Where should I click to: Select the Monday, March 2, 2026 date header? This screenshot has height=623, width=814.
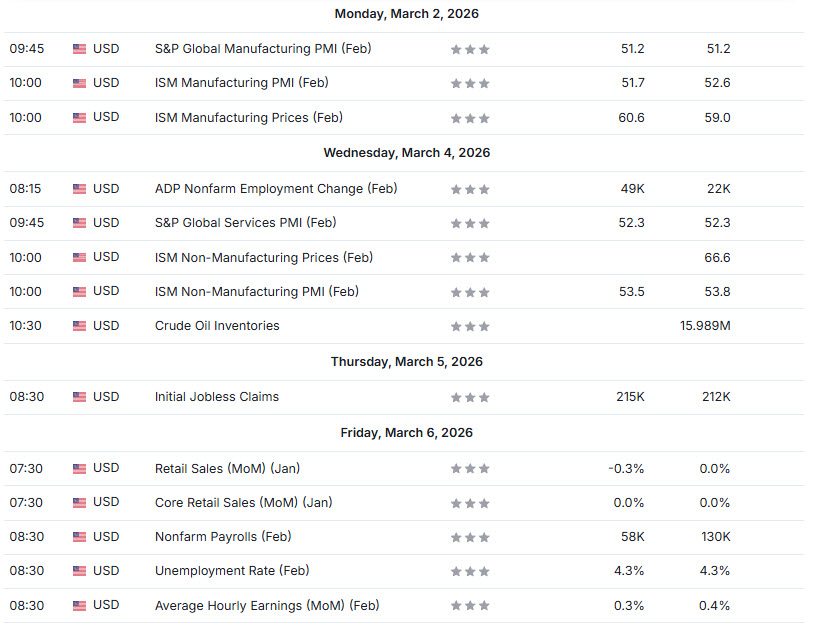[406, 14]
